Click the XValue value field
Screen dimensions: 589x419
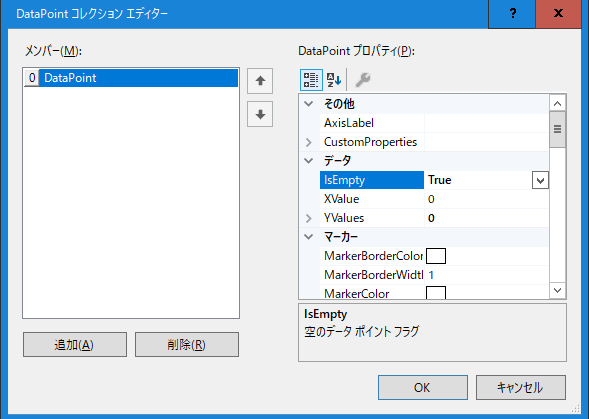coord(486,199)
